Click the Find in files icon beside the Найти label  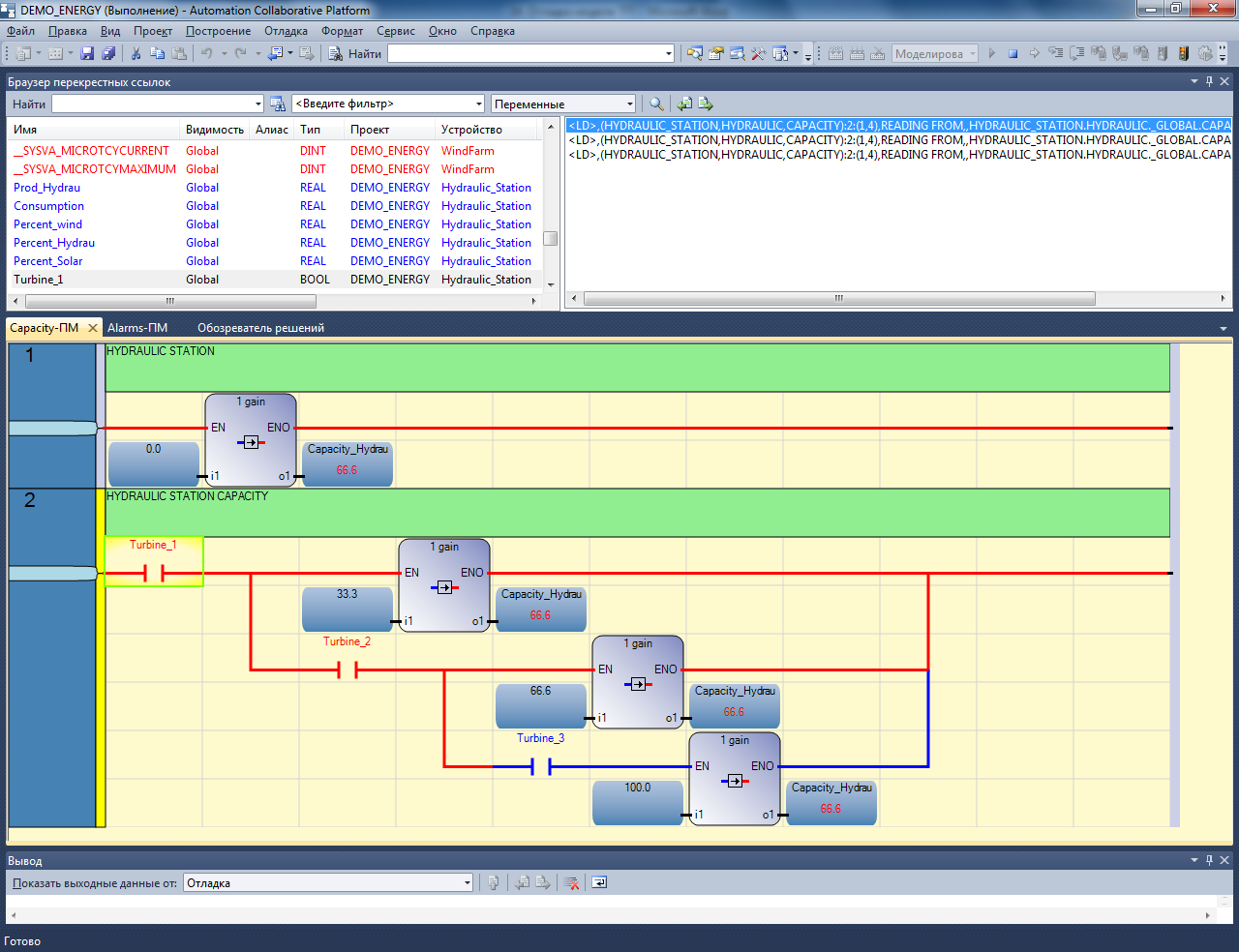[336, 53]
